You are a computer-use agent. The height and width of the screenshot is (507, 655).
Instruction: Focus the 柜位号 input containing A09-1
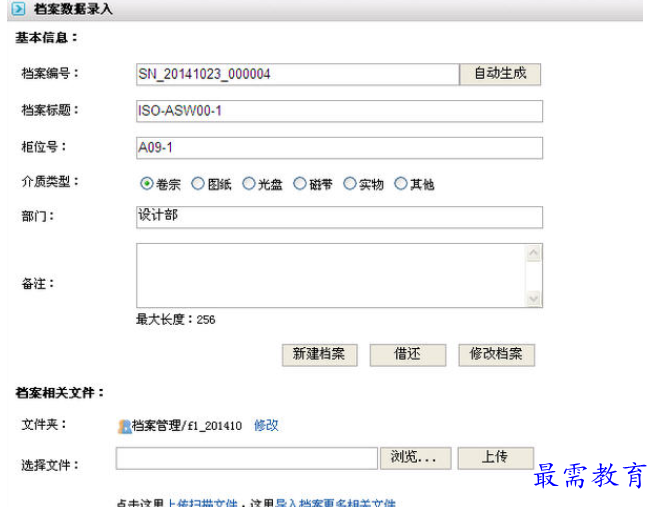click(x=339, y=148)
